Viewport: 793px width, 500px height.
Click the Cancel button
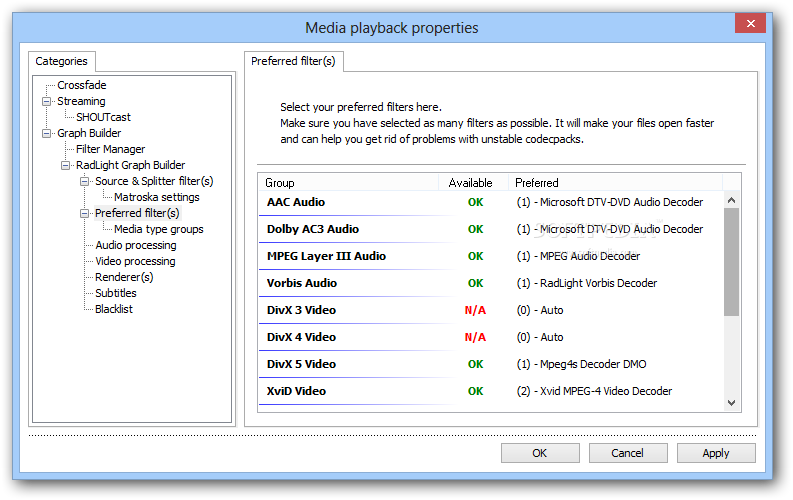pos(628,453)
